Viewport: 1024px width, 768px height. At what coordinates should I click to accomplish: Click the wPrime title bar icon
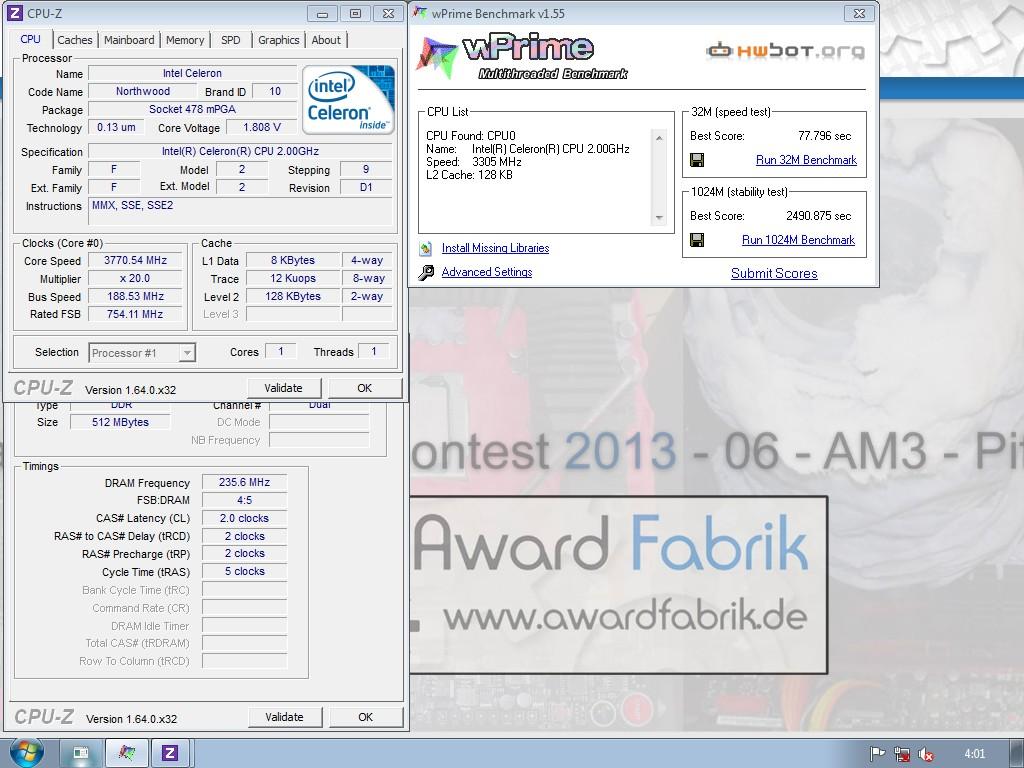(421, 13)
